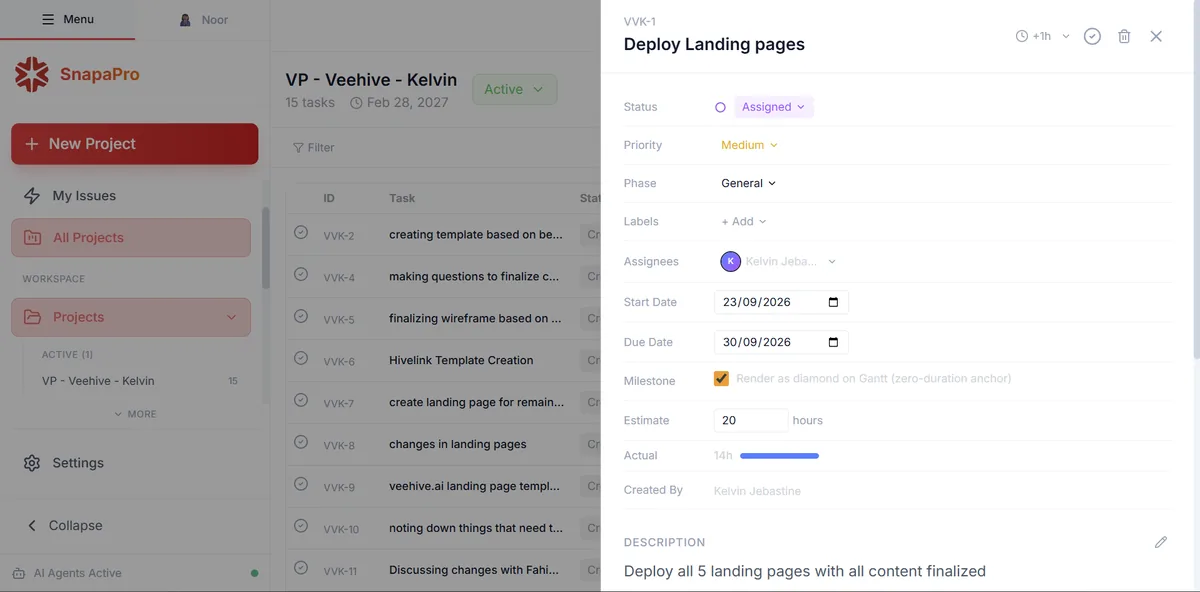Image resolution: width=1200 pixels, height=592 pixels.
Task: Open the General phase dropdown
Action: 748,183
